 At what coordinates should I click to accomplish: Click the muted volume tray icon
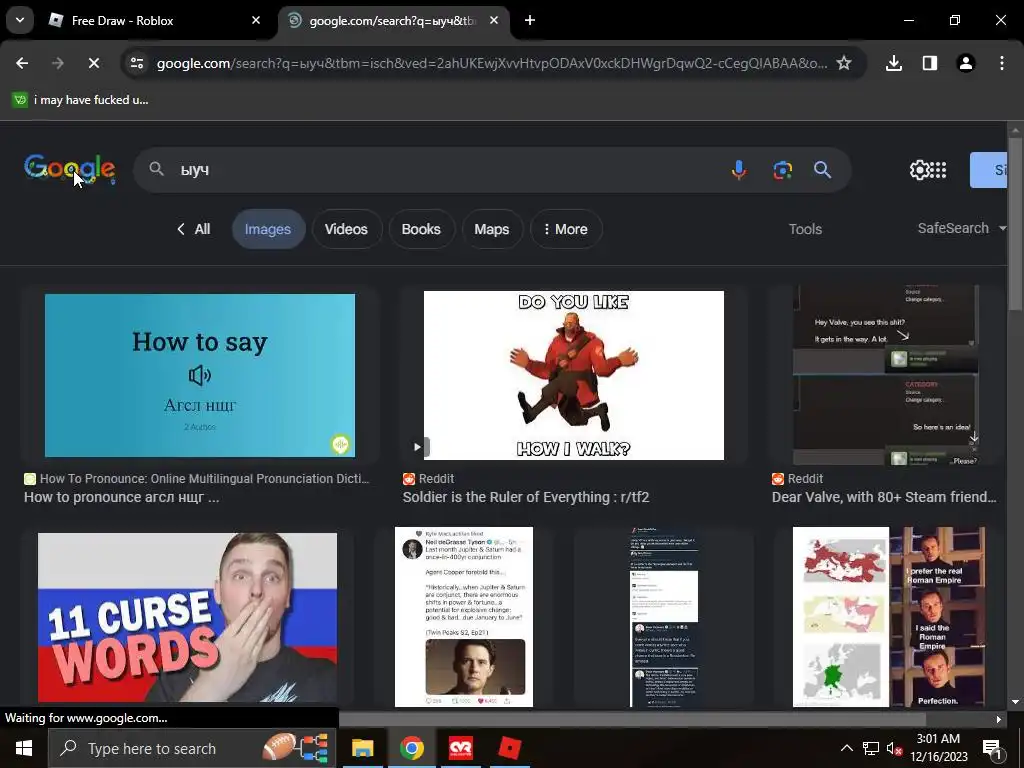point(895,748)
